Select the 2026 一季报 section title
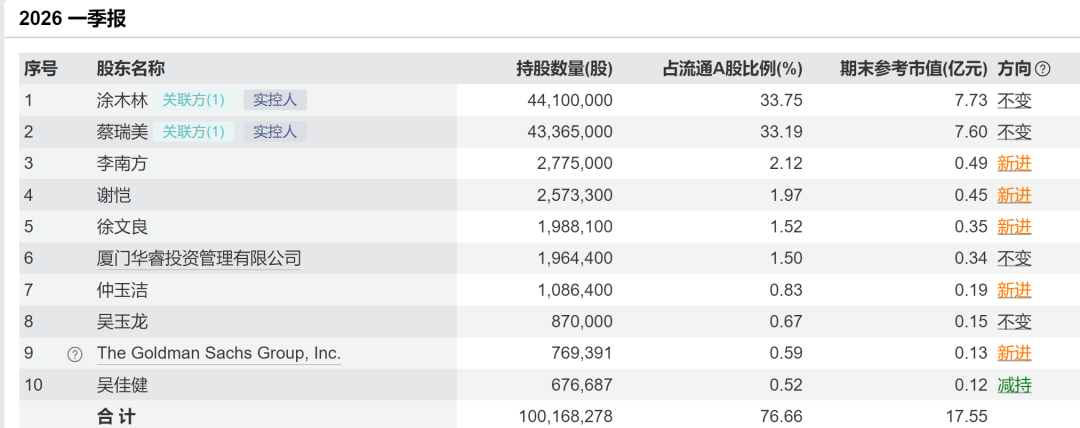1080x428 pixels. tap(72, 19)
